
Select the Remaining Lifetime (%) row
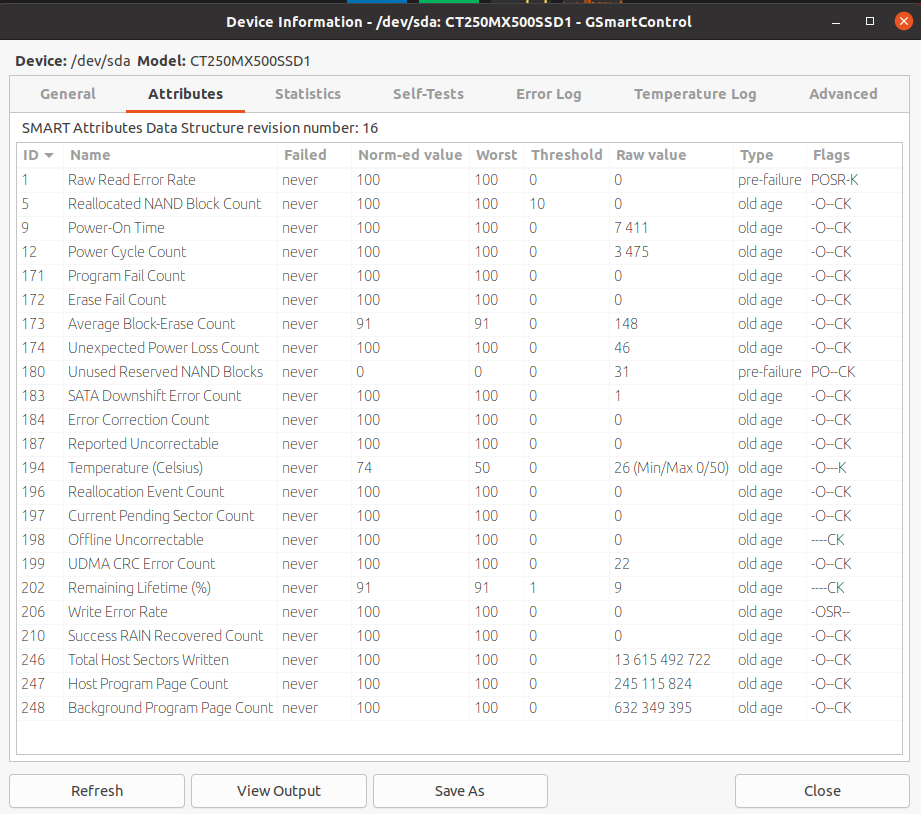pyautogui.click(x=139, y=588)
